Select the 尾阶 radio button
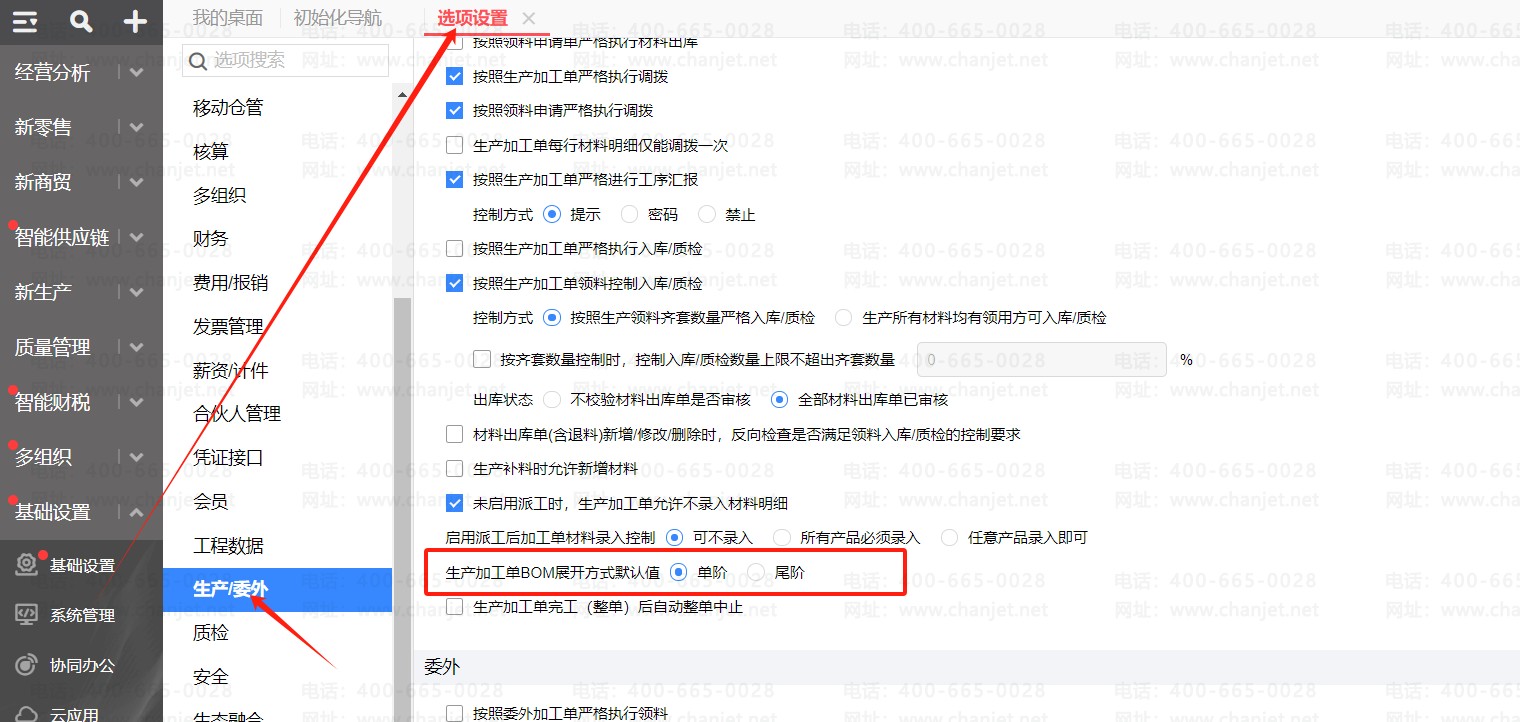The width and height of the screenshot is (1520, 722). 757,572
